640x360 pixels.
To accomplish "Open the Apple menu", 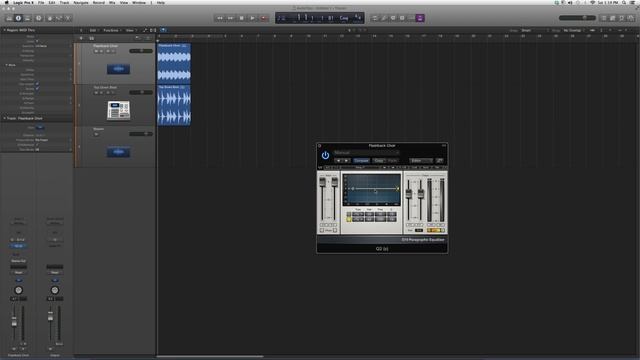I will coord(6,2).
